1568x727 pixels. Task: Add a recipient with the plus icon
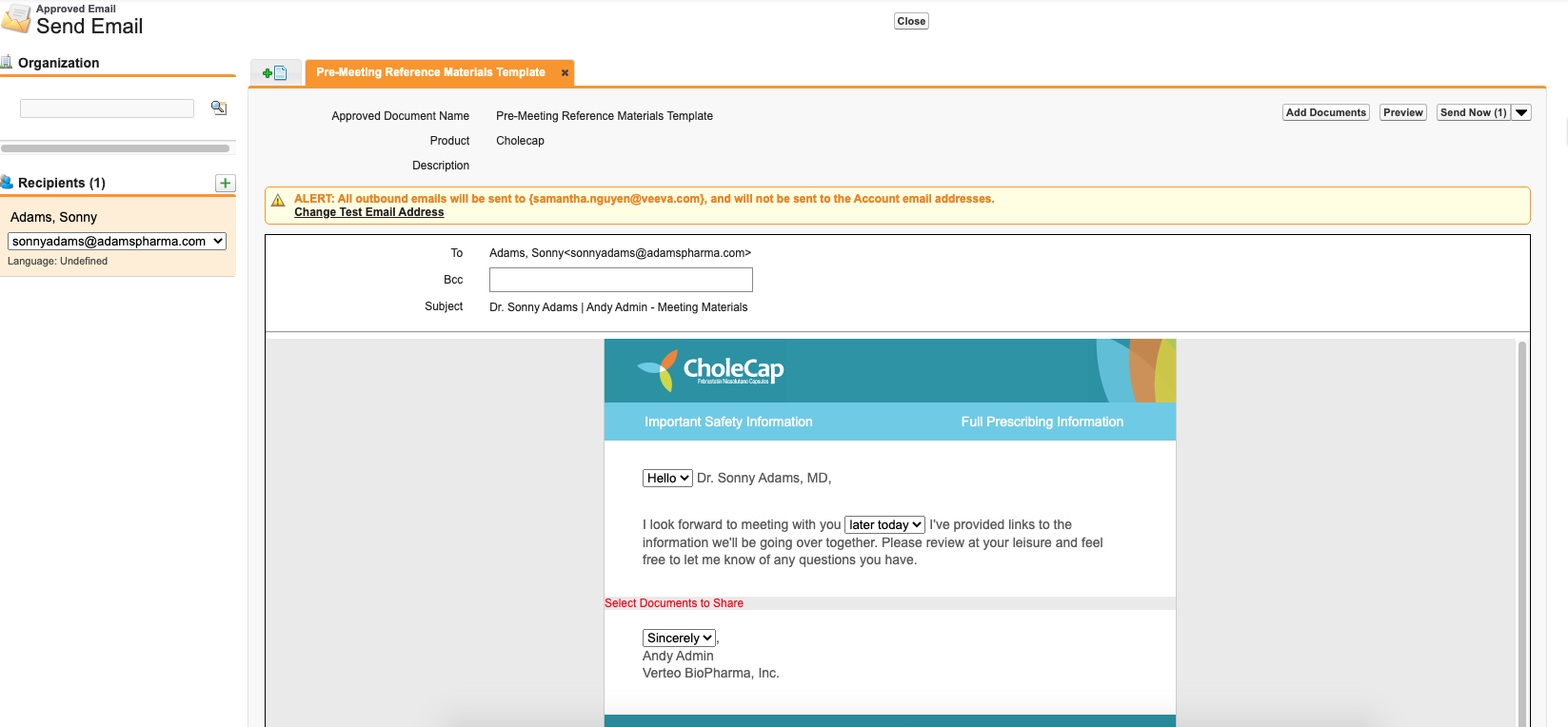click(x=226, y=183)
